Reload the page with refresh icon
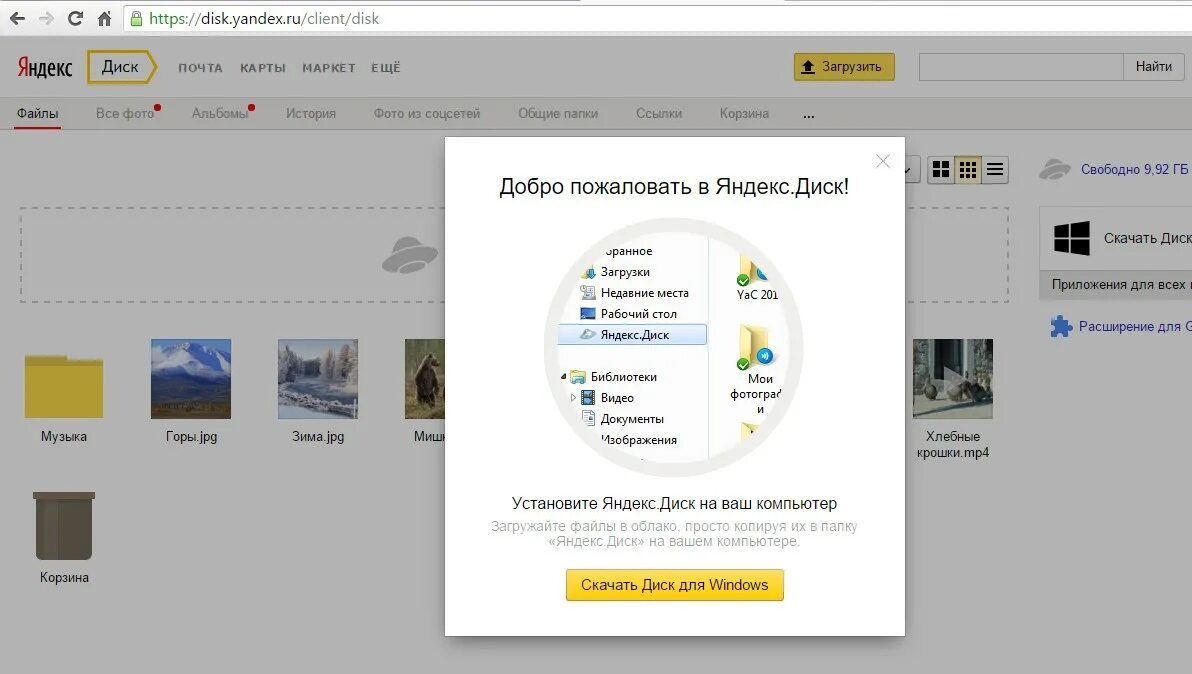The image size is (1192, 674). tap(74, 18)
